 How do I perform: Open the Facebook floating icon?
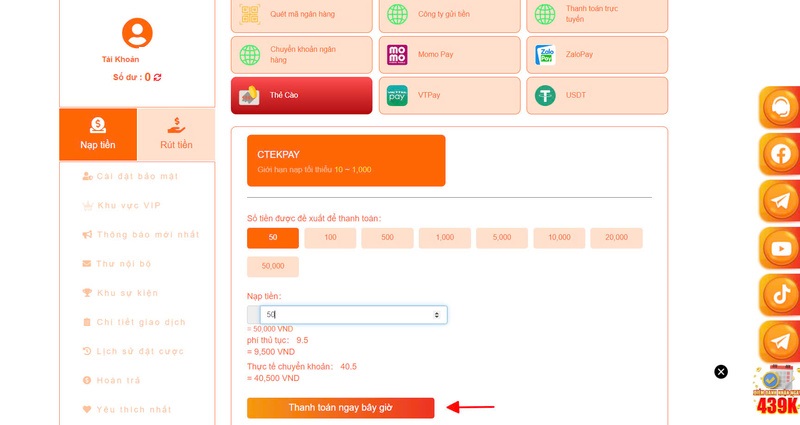click(779, 155)
